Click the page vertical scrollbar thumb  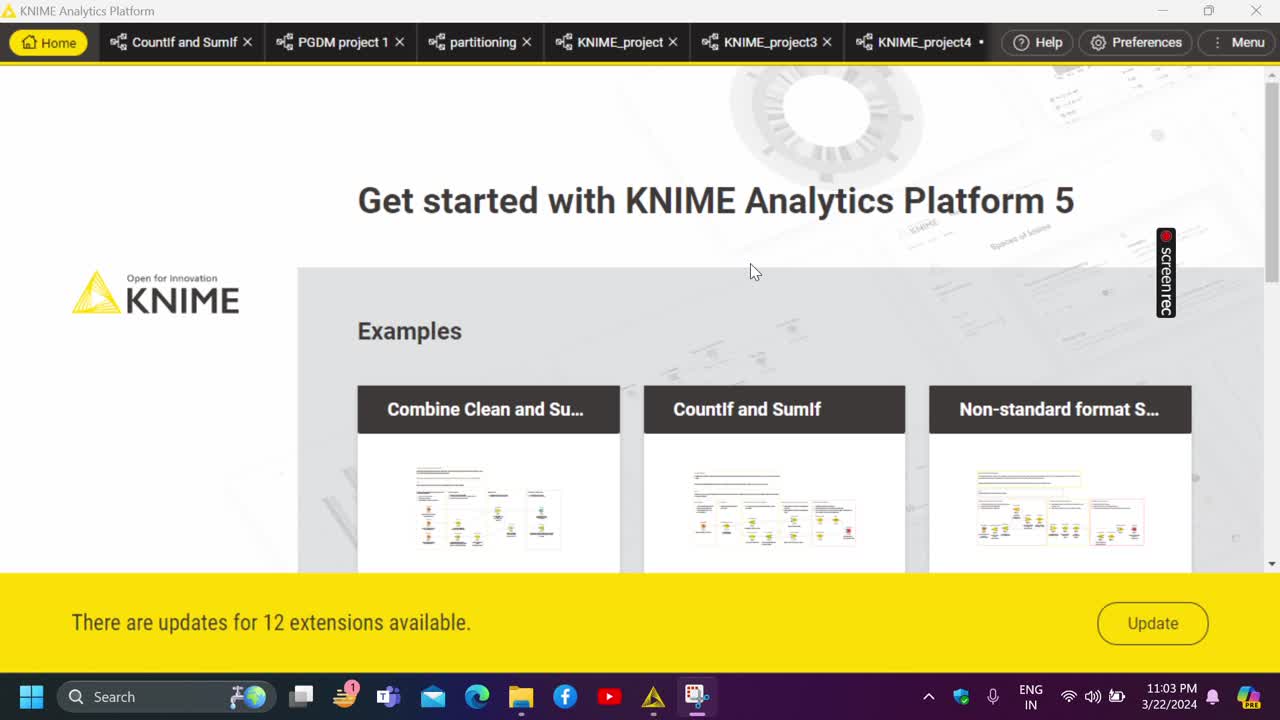(1272, 180)
